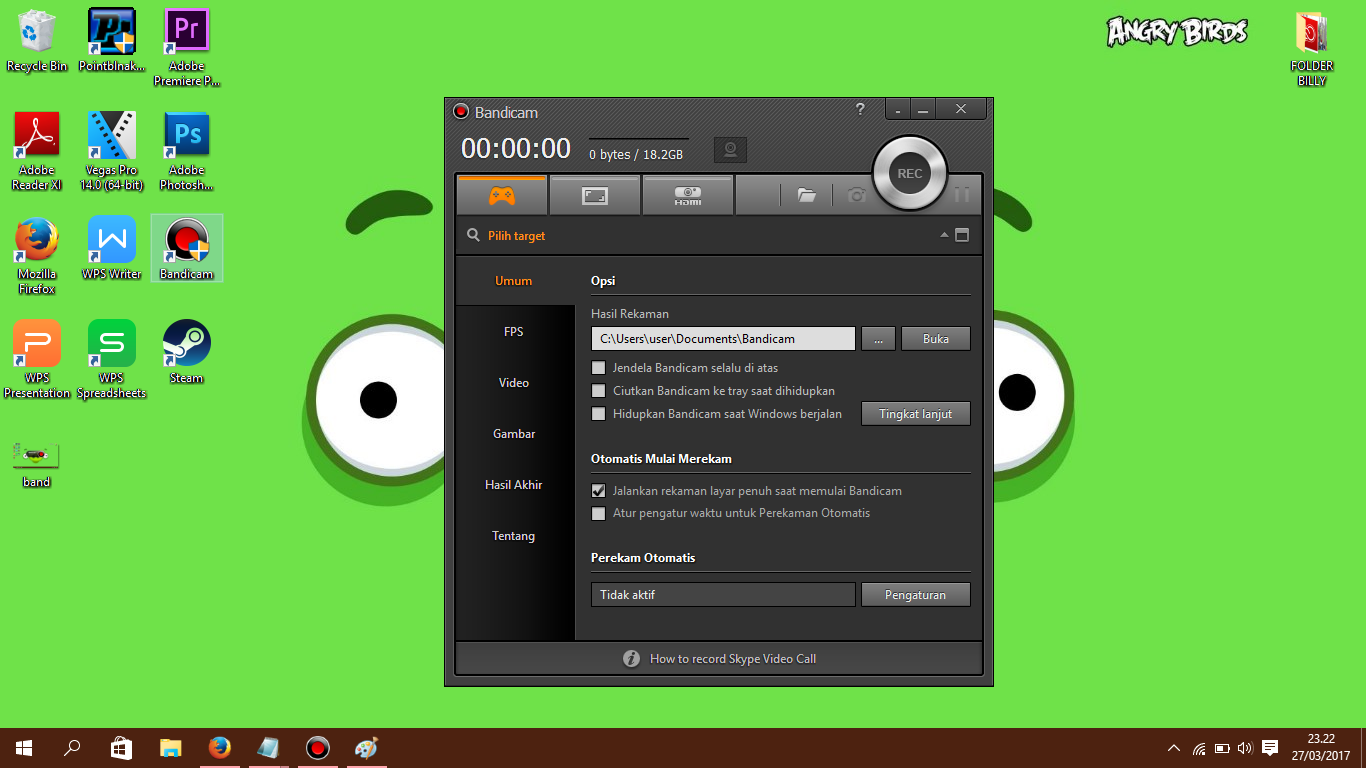
Task: Click the screenshot camera icon in Bandicam
Action: click(856, 196)
